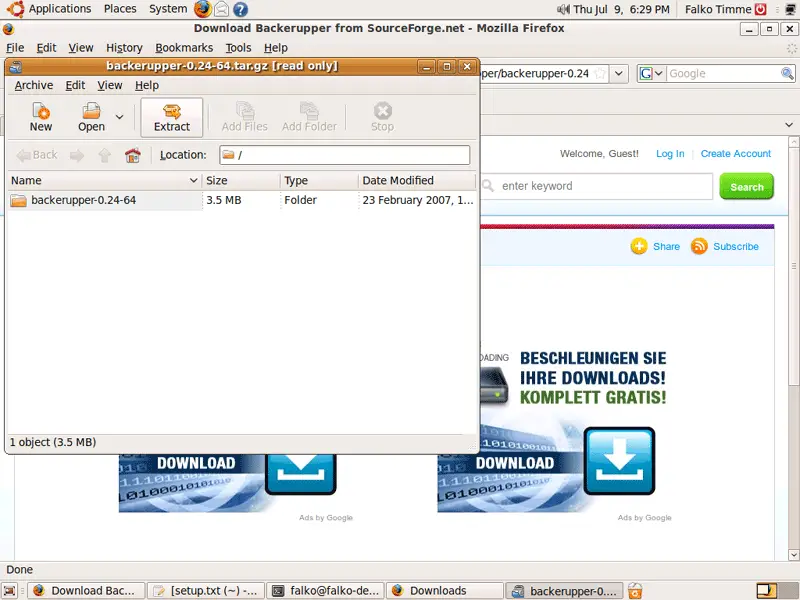800x600 pixels.
Task: Click the right DOWNLOAD ad banner
Action: 546,468
